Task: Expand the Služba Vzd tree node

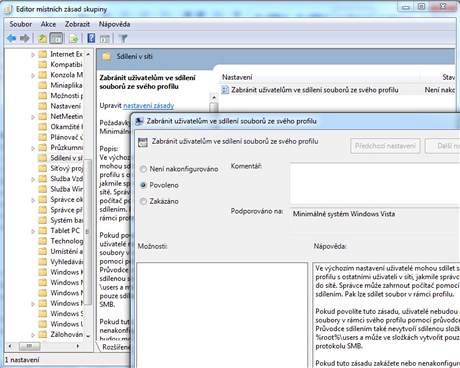Action: [33, 179]
